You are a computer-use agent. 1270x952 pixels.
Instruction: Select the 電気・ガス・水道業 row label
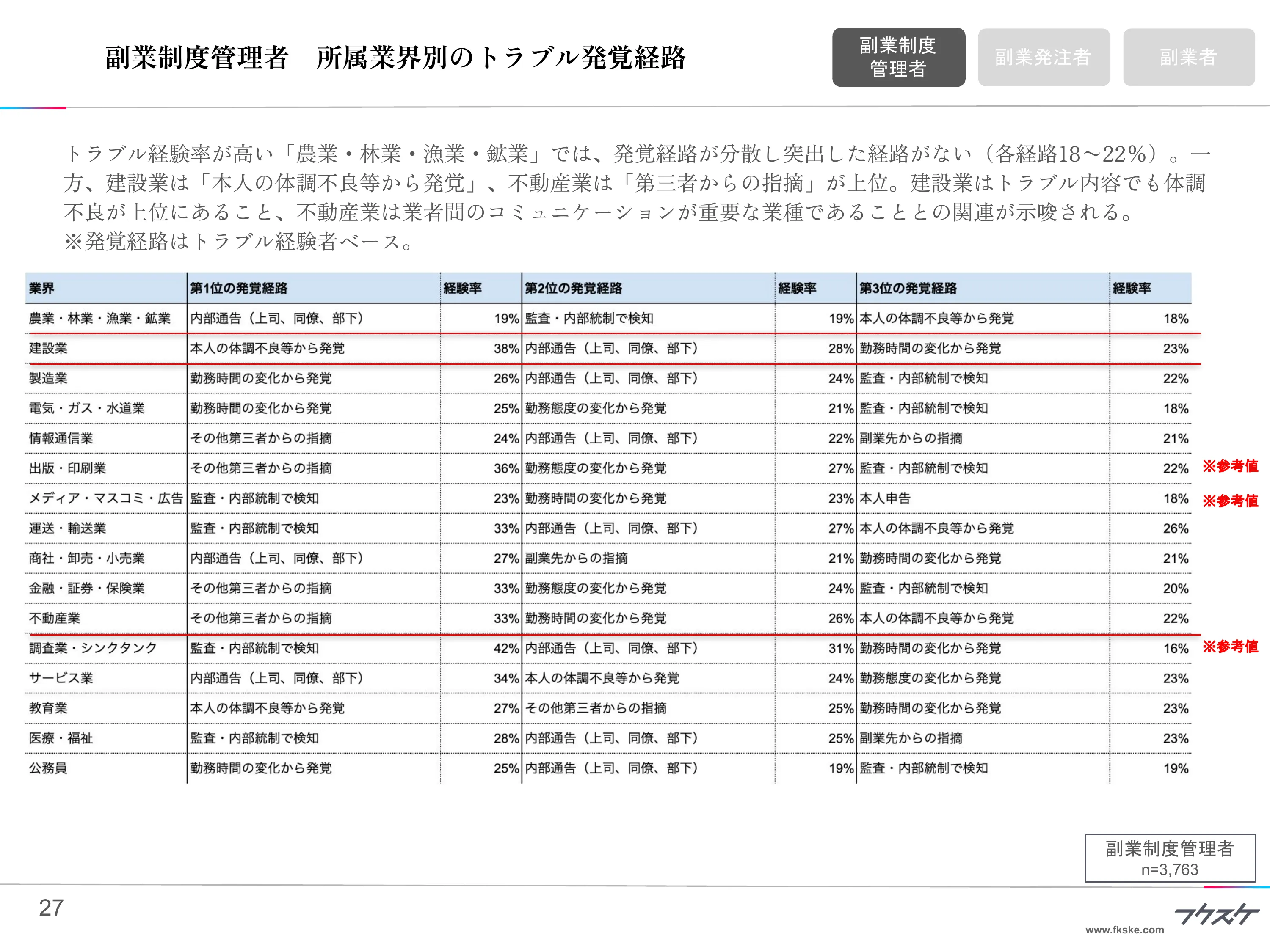[x=87, y=408]
